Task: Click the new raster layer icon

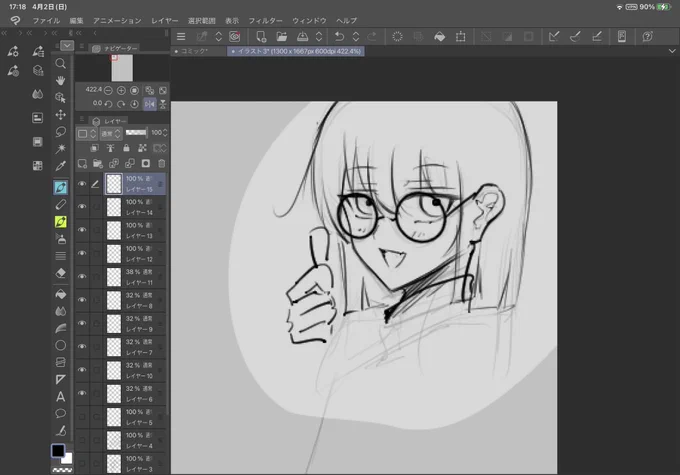Action: click(82, 164)
